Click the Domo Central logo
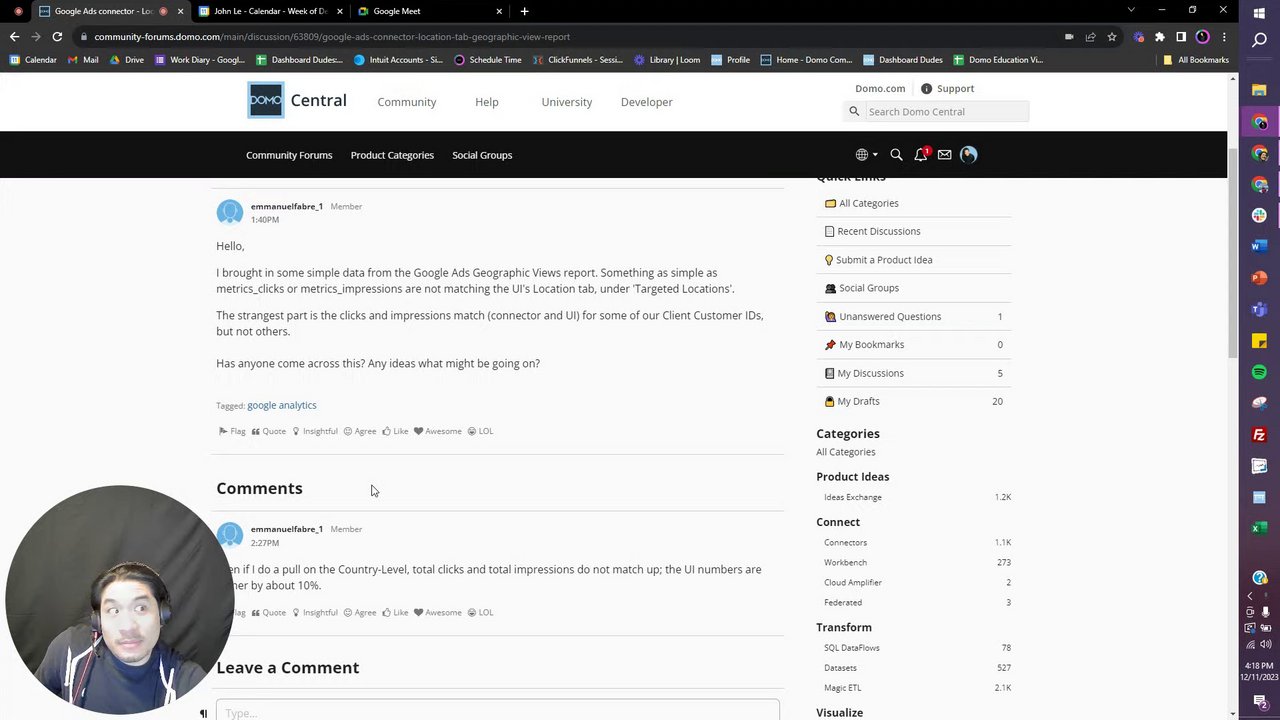 click(297, 101)
